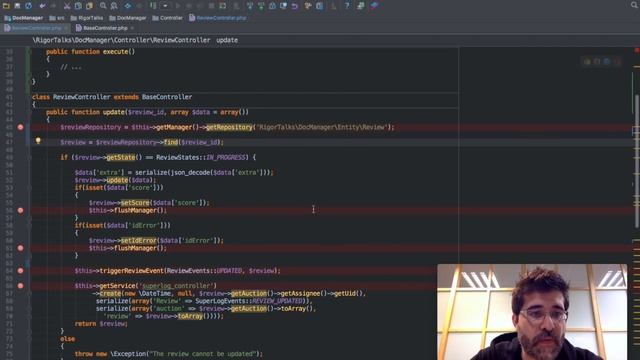This screenshot has width=640, height=360.
Task: Select ReviewController.php in navigation bar
Action: click(x=218, y=18)
